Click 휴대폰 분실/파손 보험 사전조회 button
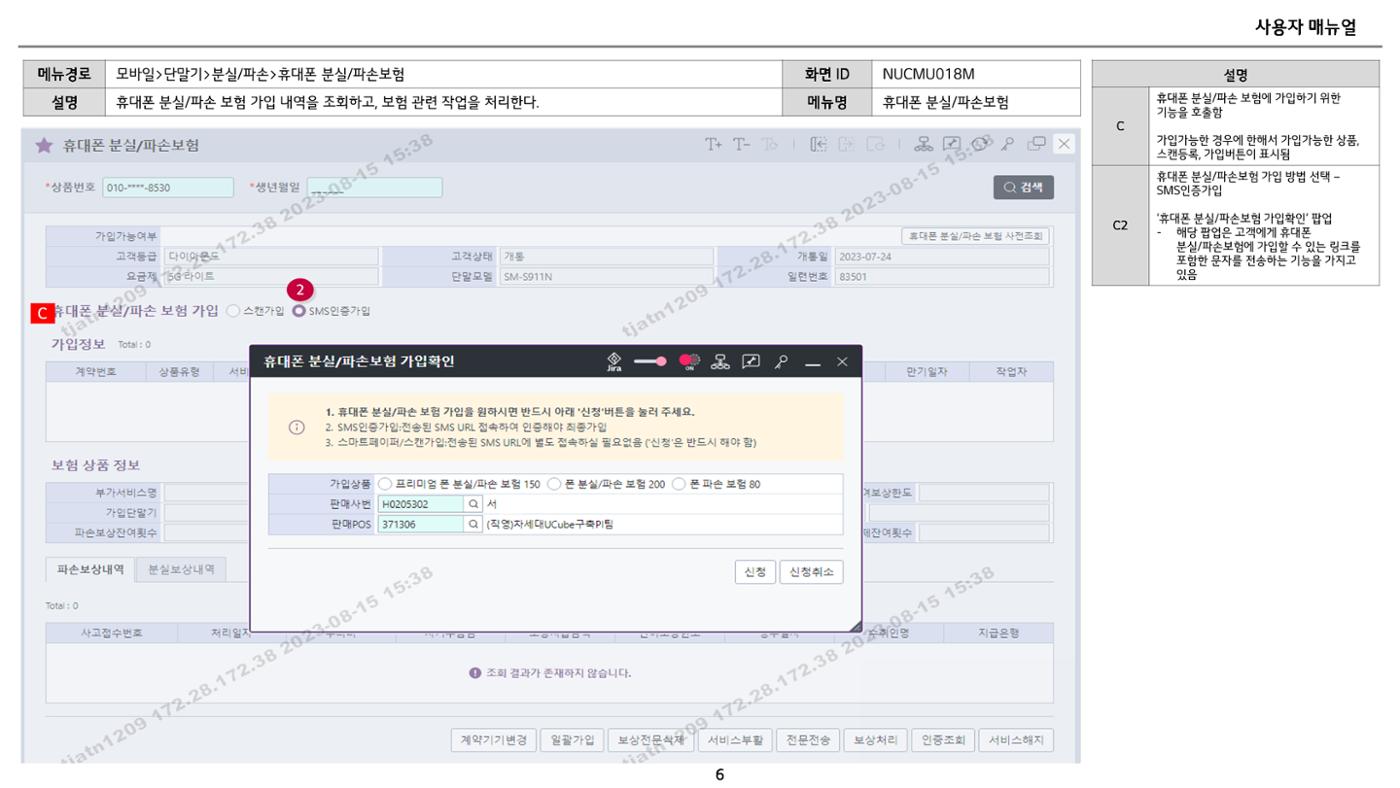Viewport: 1400px width, 788px height. [975, 236]
